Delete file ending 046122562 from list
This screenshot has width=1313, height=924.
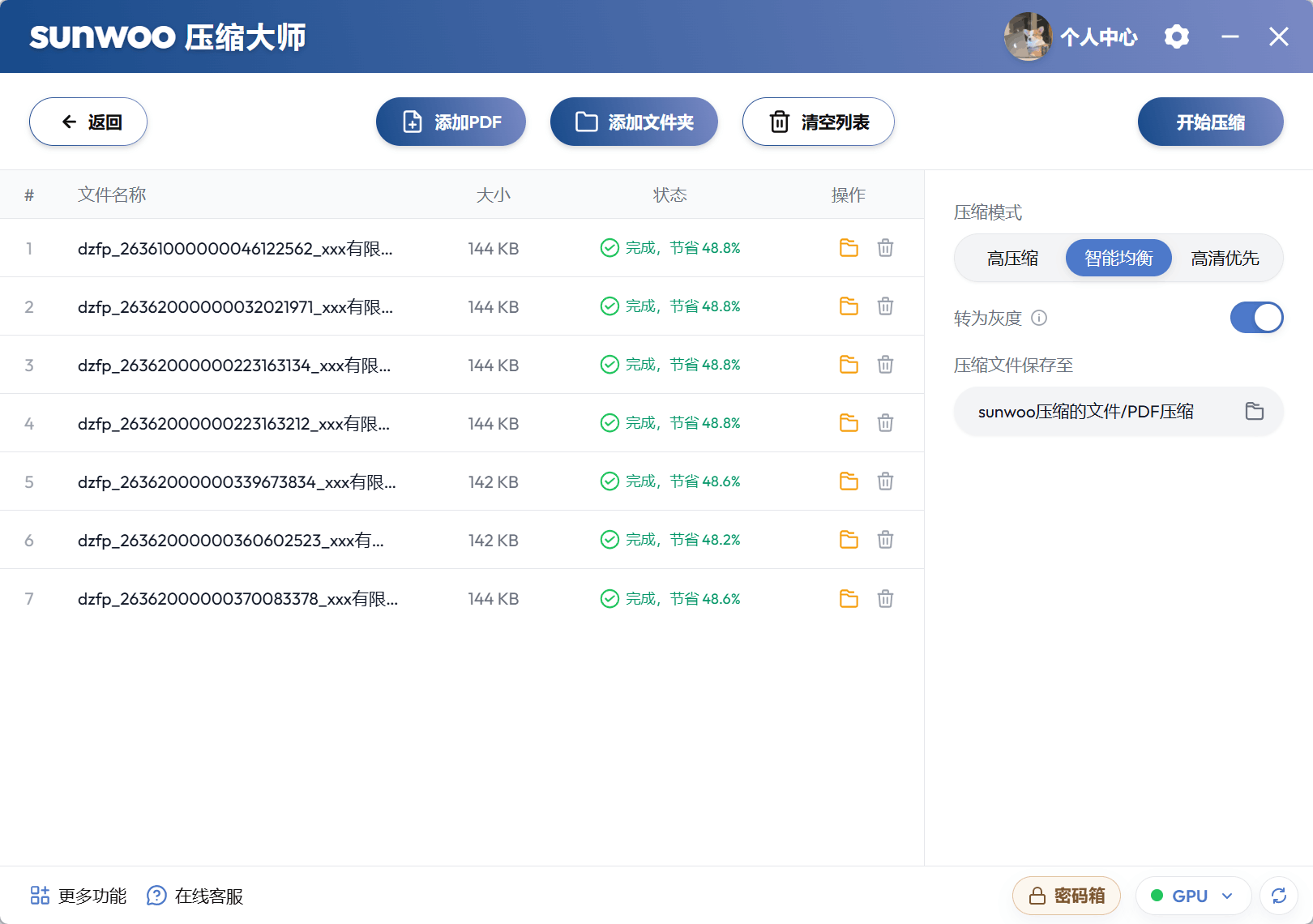pos(885,248)
